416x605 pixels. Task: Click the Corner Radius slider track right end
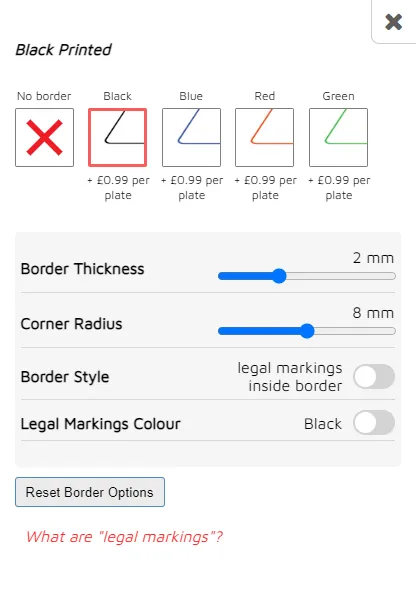tap(391, 331)
